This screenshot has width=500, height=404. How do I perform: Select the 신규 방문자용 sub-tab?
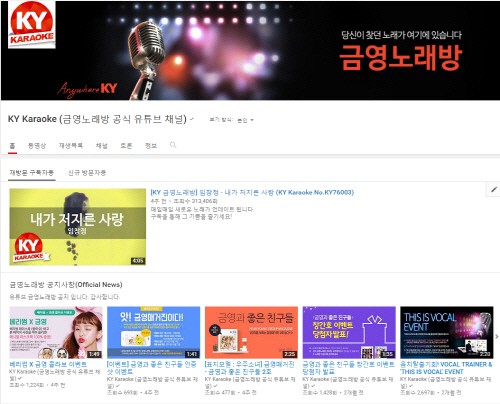87,173
